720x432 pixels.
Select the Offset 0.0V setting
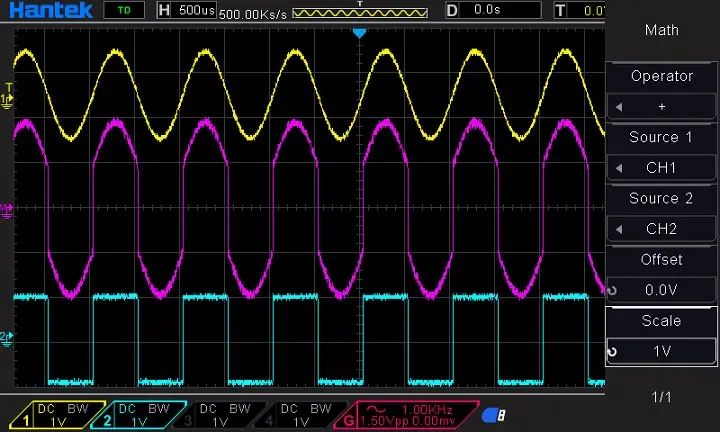click(x=661, y=290)
